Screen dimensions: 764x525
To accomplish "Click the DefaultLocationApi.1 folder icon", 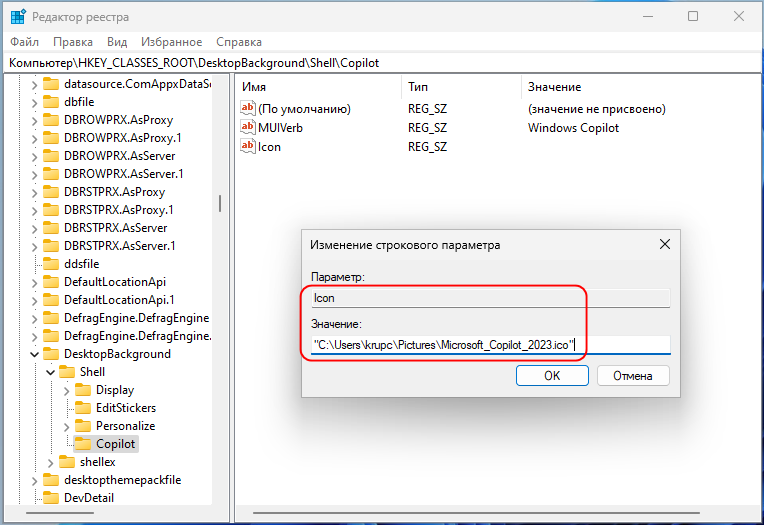I will (51, 299).
